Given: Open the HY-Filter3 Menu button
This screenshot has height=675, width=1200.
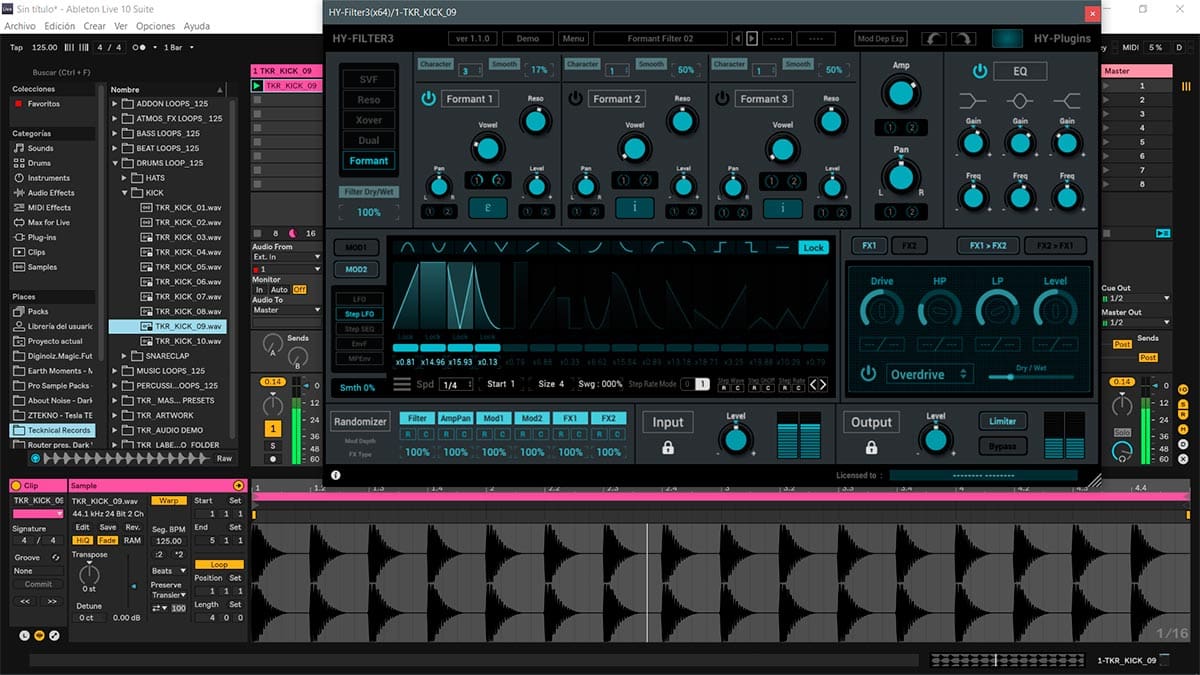Looking at the screenshot, I should (x=573, y=38).
